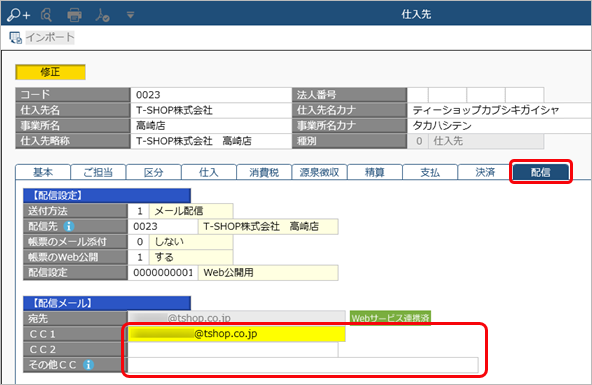Click the 種別 code field showing 0

click(x=418, y=141)
